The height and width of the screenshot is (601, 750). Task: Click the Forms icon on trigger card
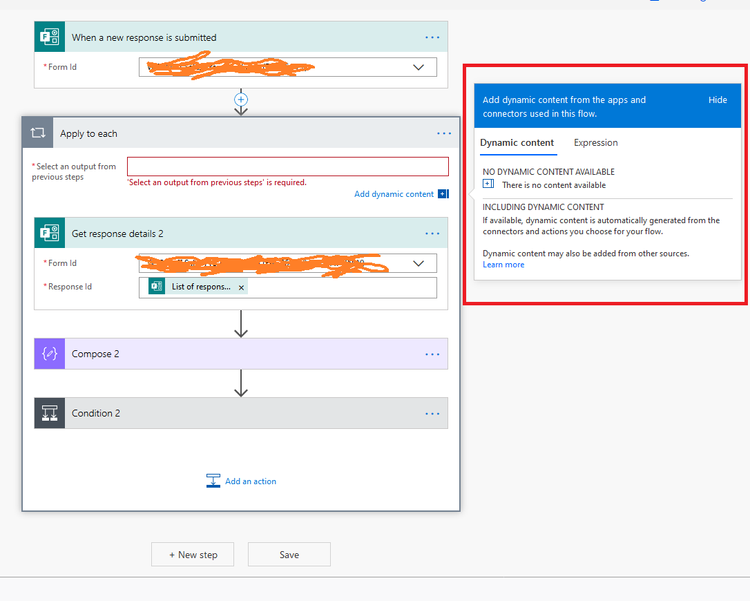click(x=50, y=37)
